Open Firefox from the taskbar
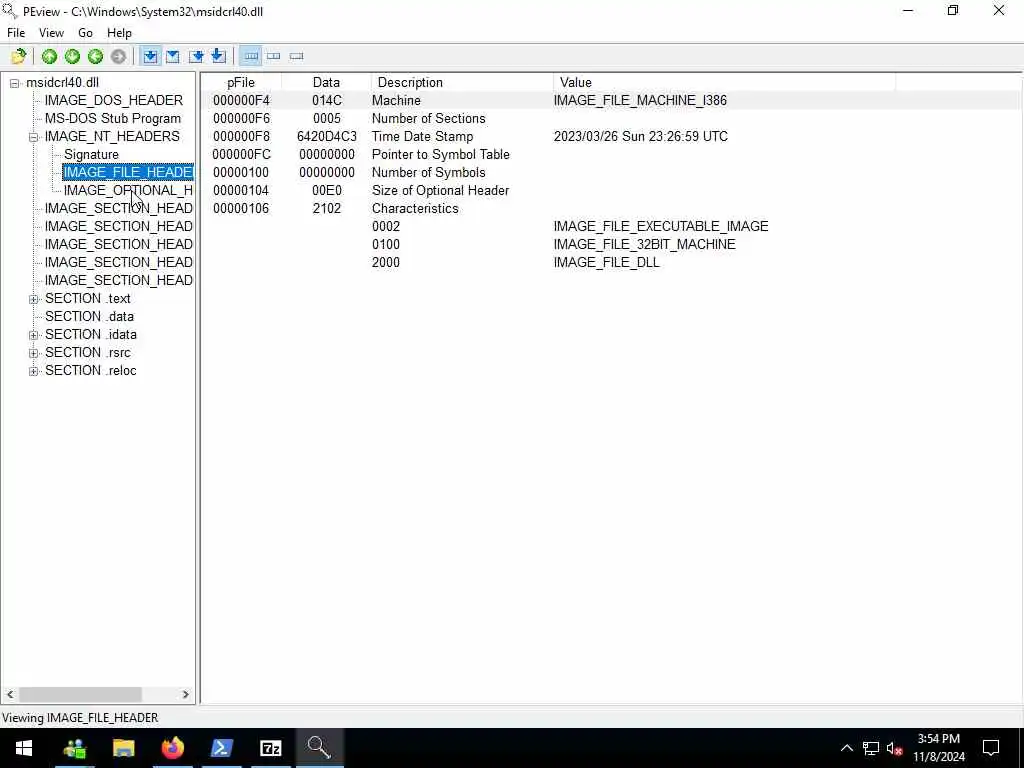The image size is (1024, 768). pyautogui.click(x=172, y=748)
